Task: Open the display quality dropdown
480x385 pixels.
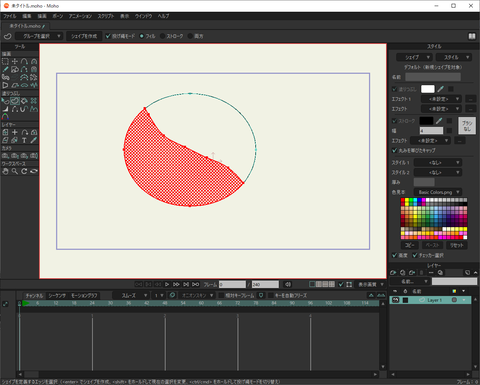Action: tap(371, 284)
